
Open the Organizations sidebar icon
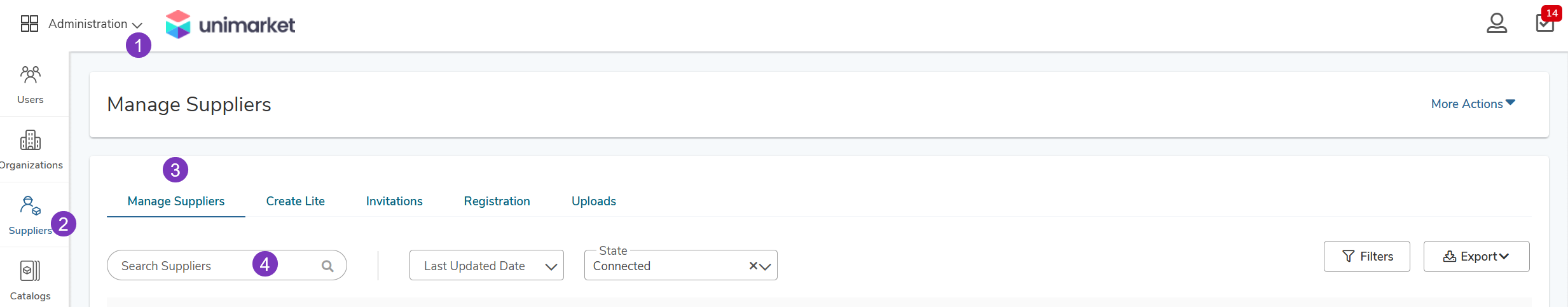pyautogui.click(x=31, y=140)
